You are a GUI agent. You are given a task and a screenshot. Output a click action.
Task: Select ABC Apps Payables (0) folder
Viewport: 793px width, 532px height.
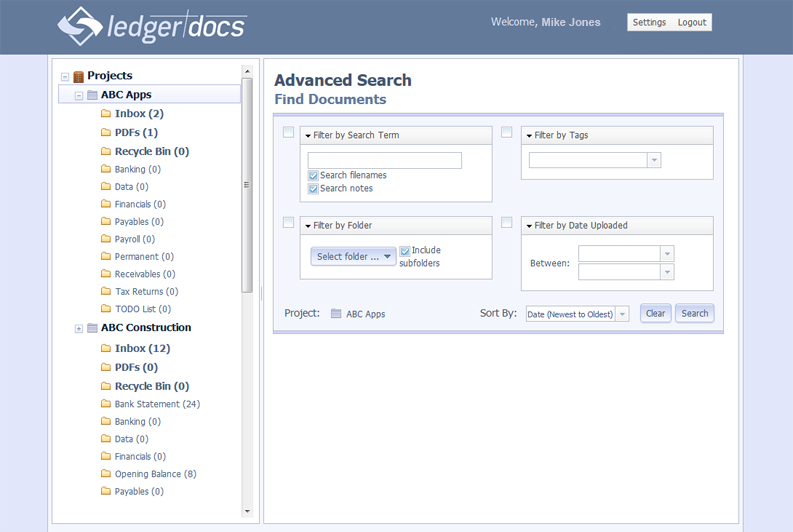139,221
